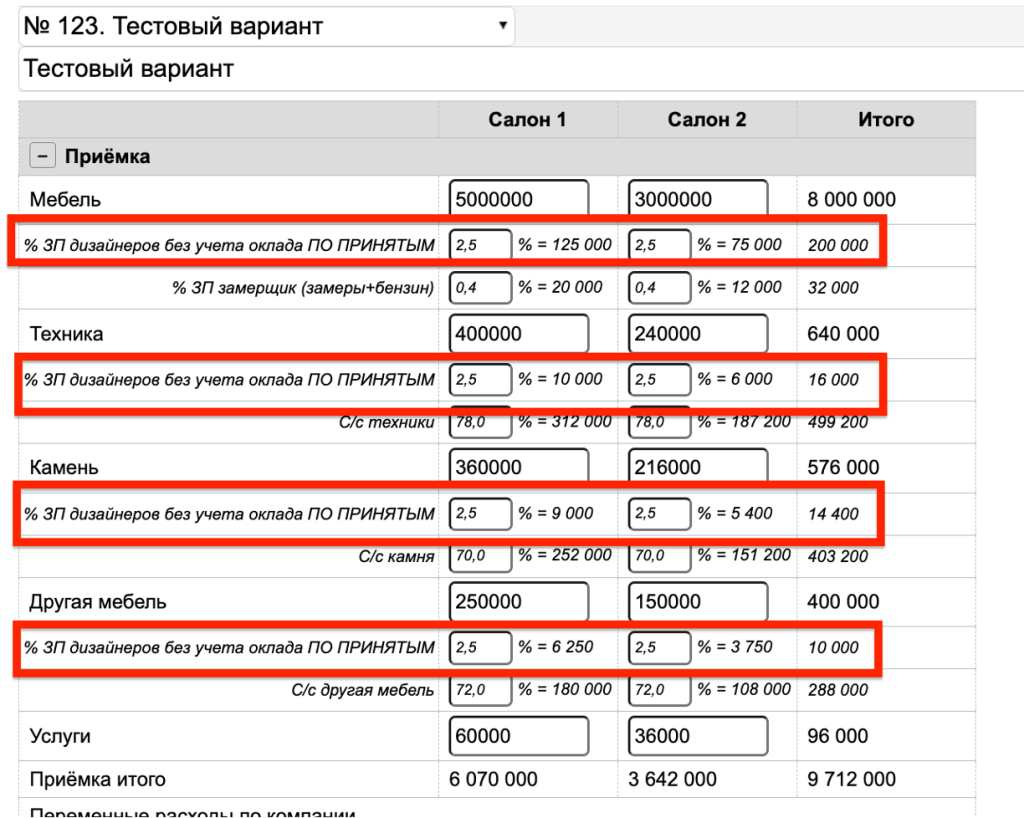1024x818 pixels.
Task: Edit С/с другая мебель percent Салон 1
Action: (480, 690)
